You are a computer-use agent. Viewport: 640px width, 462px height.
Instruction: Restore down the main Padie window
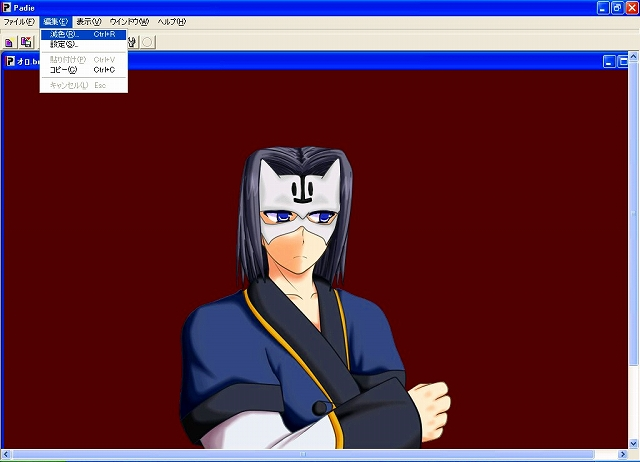coord(617,7)
